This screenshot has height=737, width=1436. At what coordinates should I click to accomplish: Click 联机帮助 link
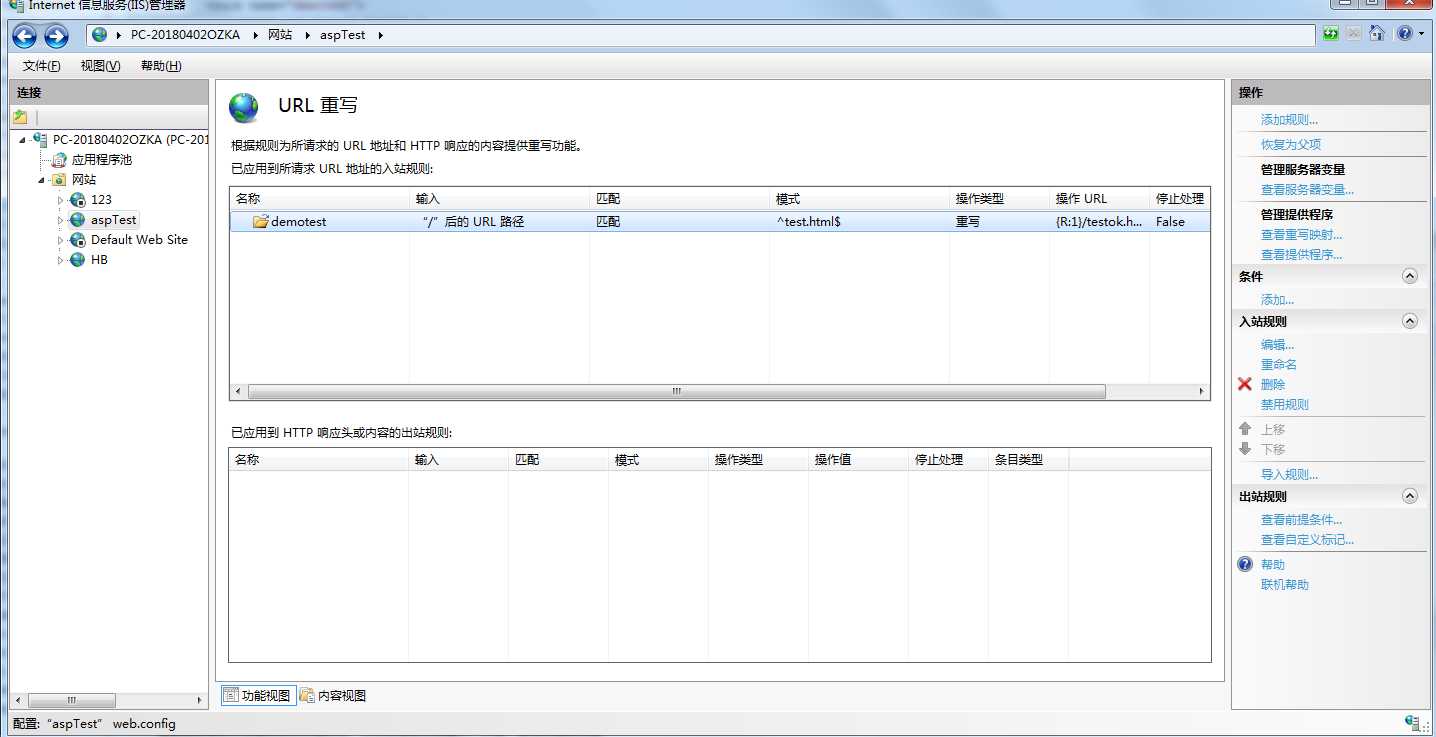1285,585
